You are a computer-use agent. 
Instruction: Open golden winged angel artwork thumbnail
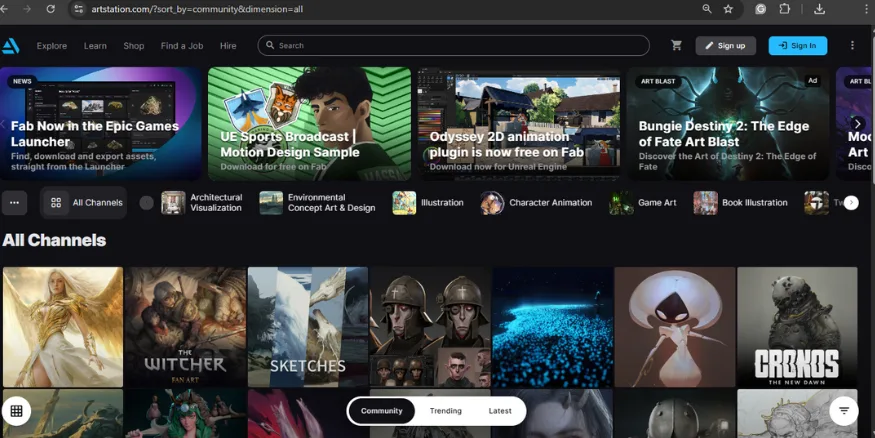click(x=63, y=327)
